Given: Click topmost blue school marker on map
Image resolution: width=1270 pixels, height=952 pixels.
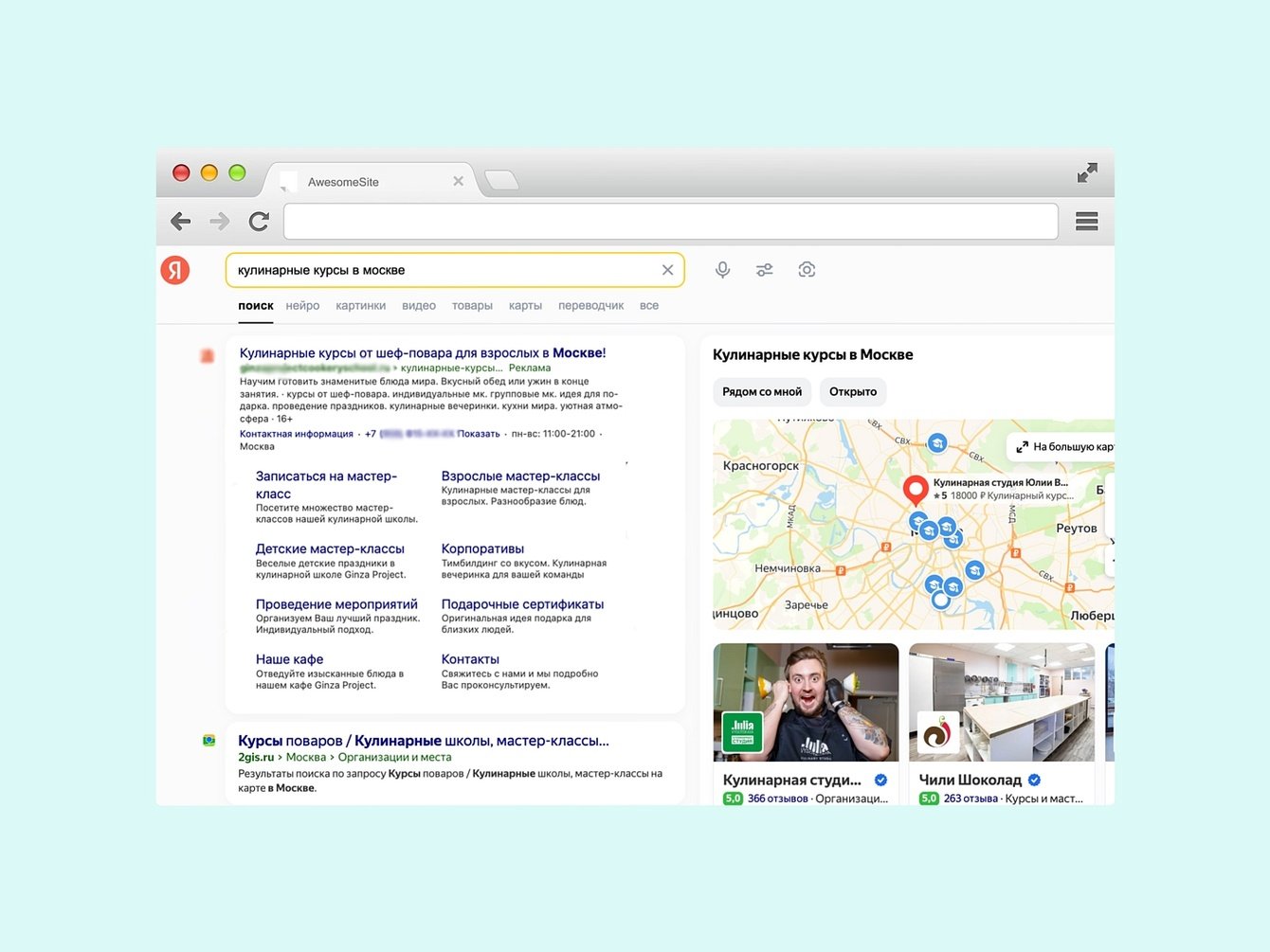Looking at the screenshot, I should (937, 443).
